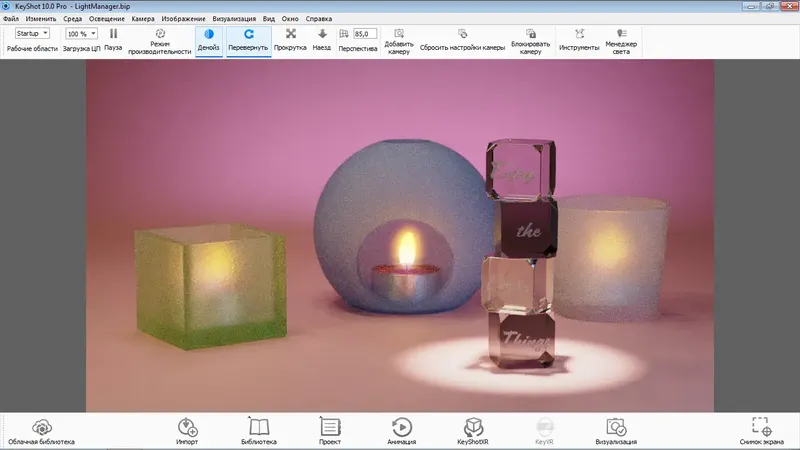The image size is (800, 450).
Task: Open Менеджер света light manager
Action: (x=621, y=41)
